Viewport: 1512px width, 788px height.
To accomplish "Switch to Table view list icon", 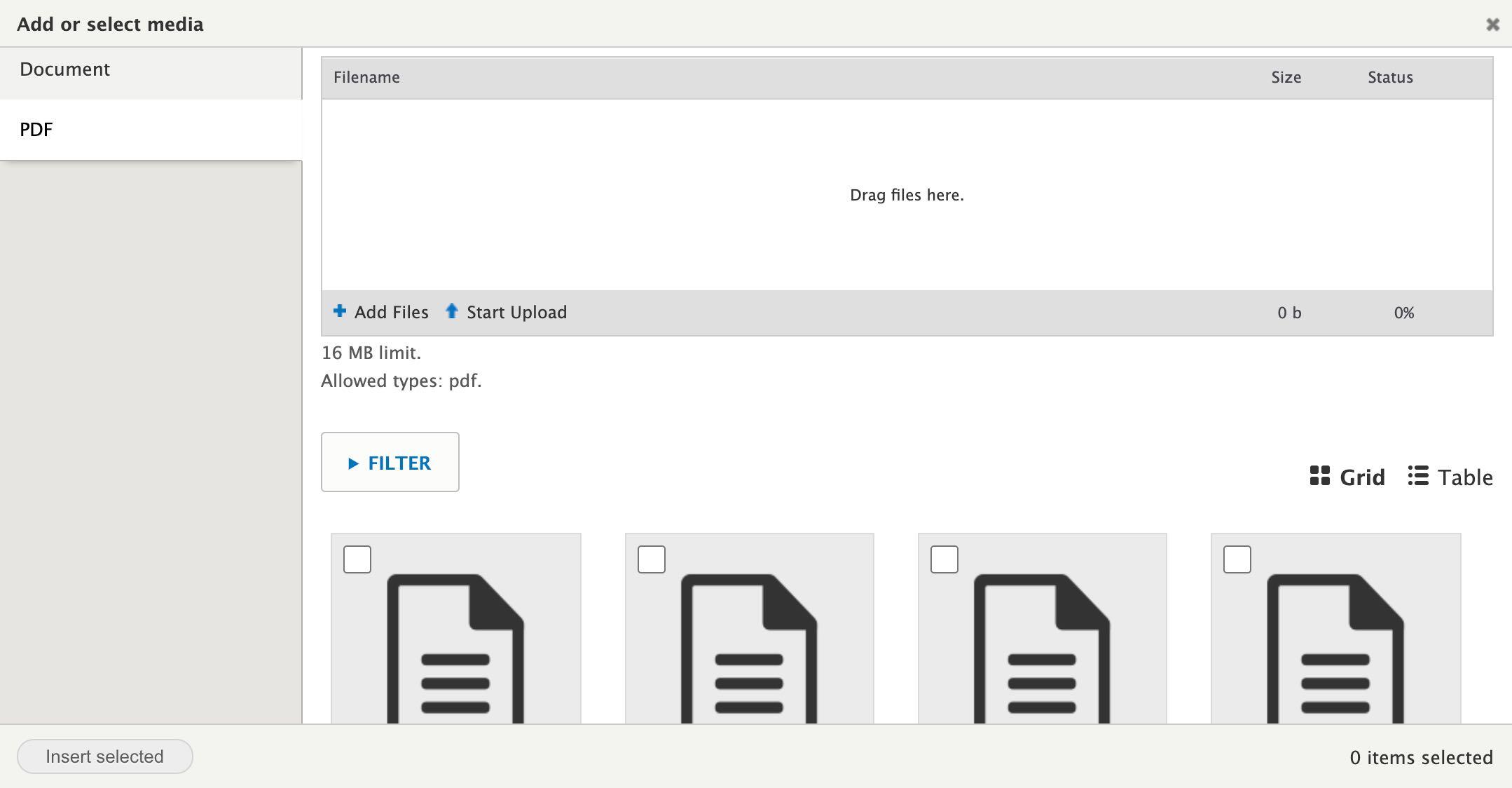I will pos(1418,476).
